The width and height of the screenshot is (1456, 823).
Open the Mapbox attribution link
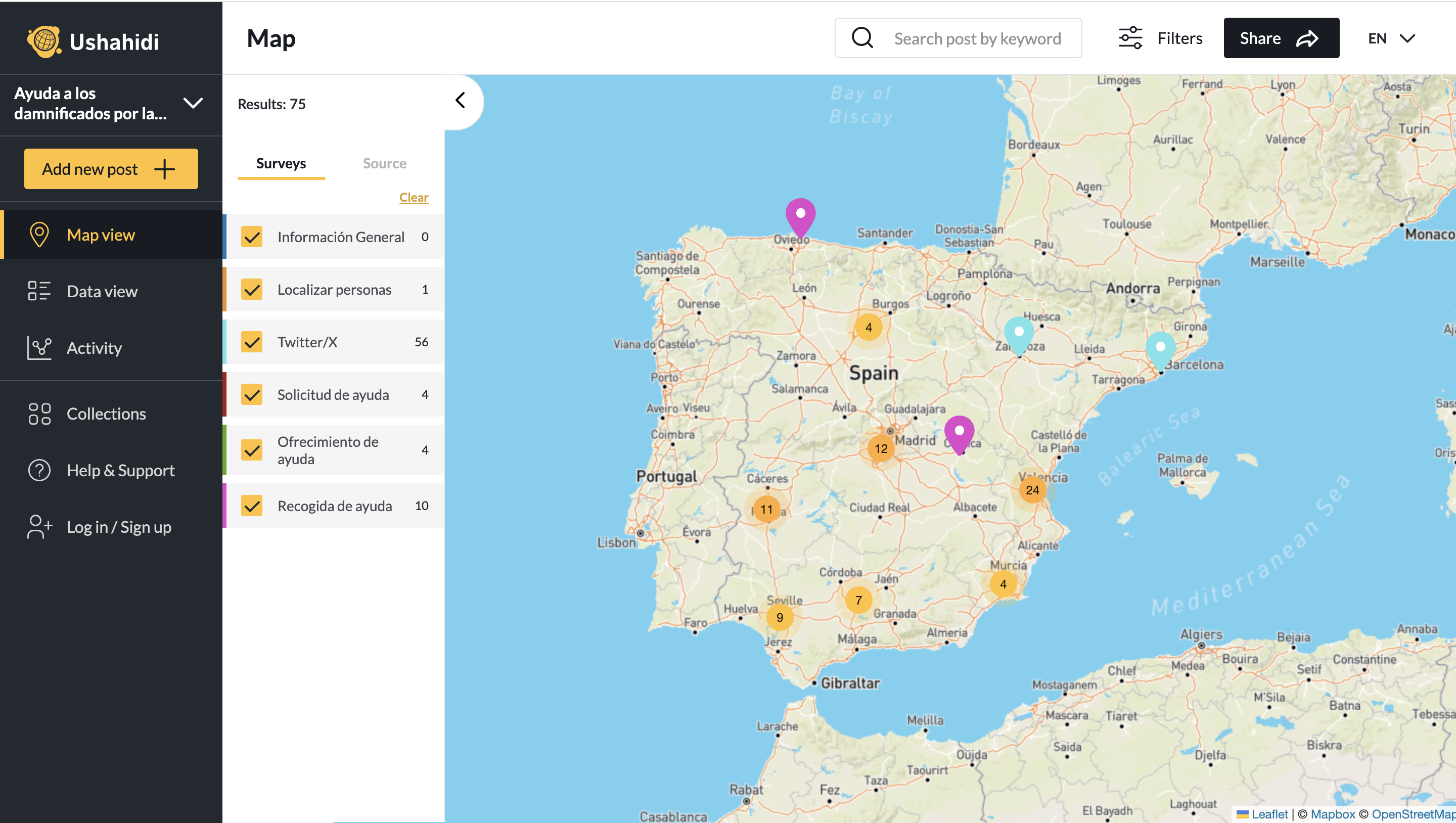click(x=1333, y=814)
